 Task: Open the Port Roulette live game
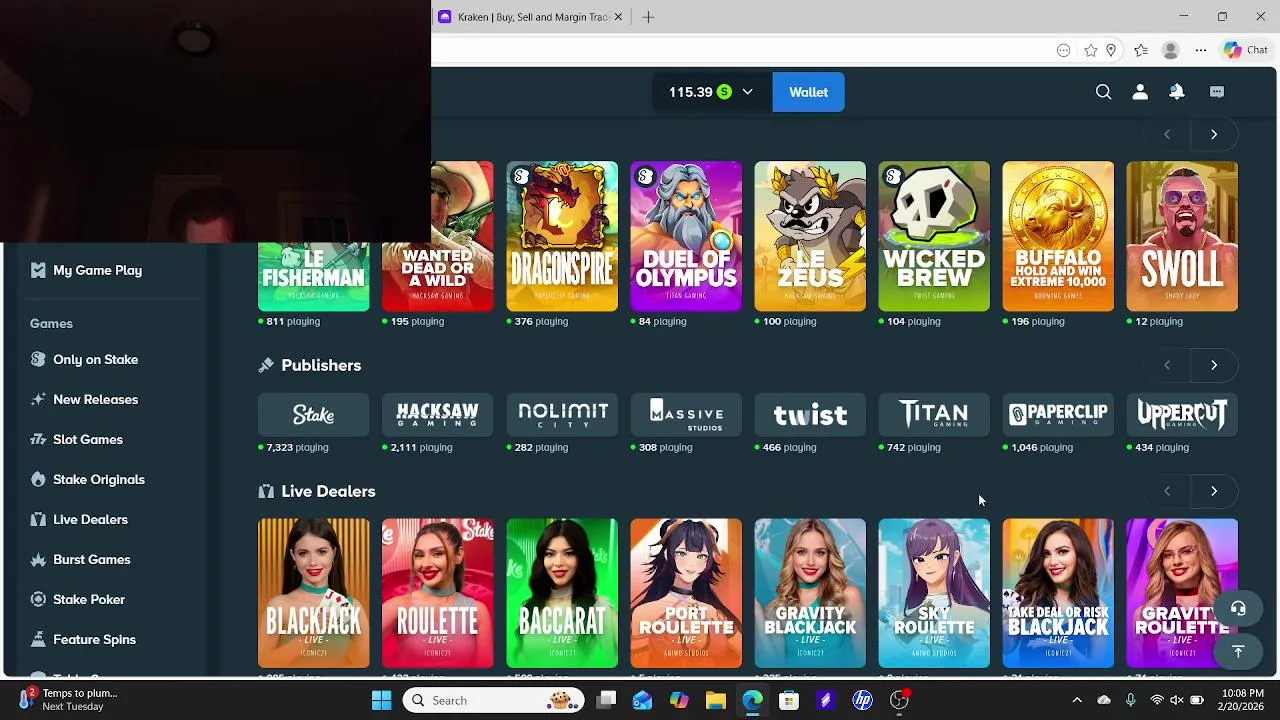(x=686, y=593)
